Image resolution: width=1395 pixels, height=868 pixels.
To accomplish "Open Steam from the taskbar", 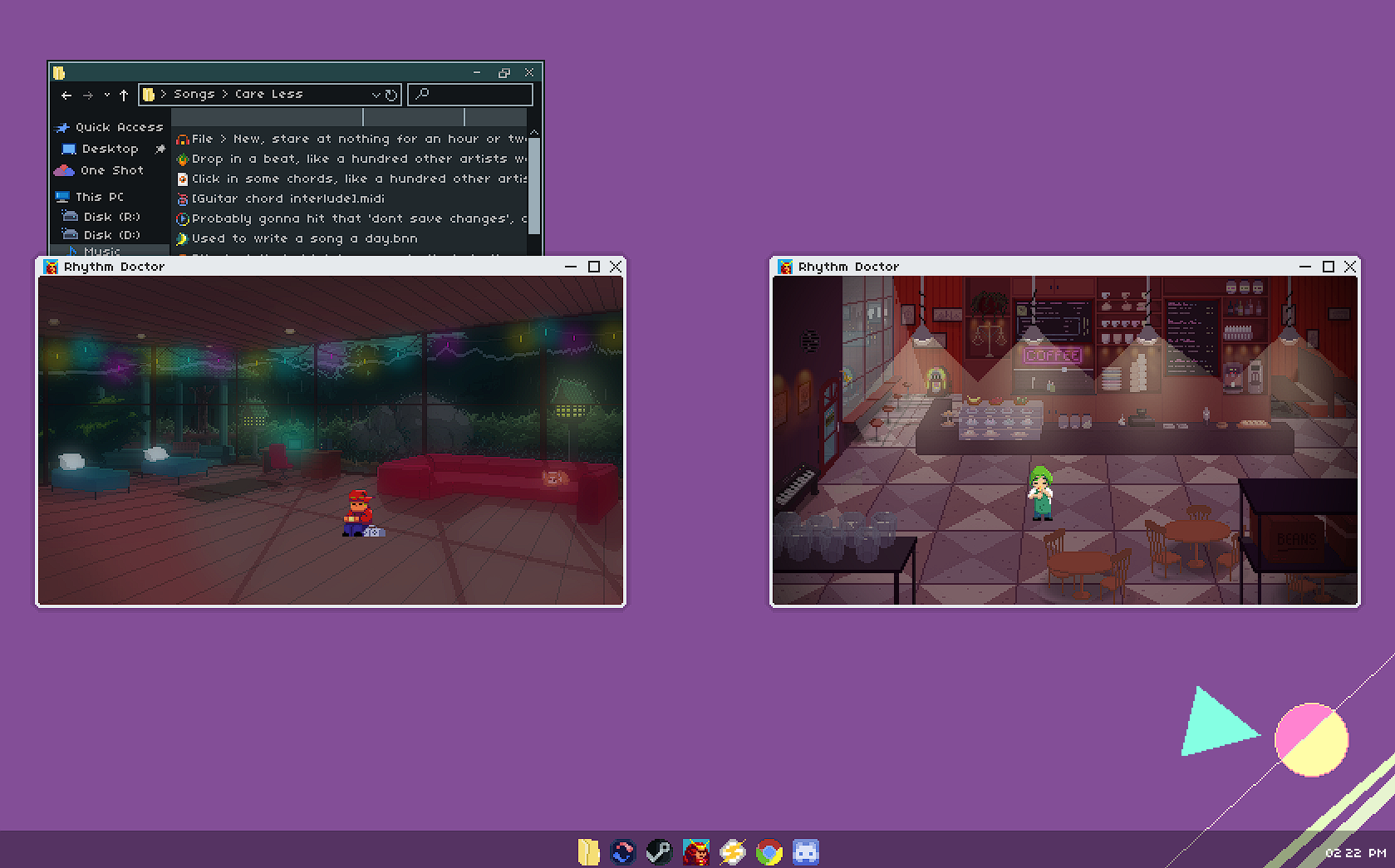I will 659,852.
